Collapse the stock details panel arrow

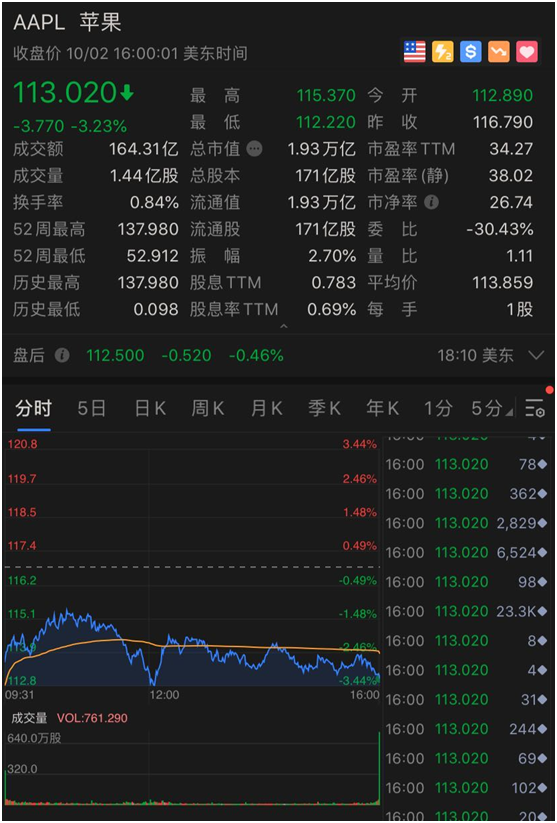coord(284,326)
